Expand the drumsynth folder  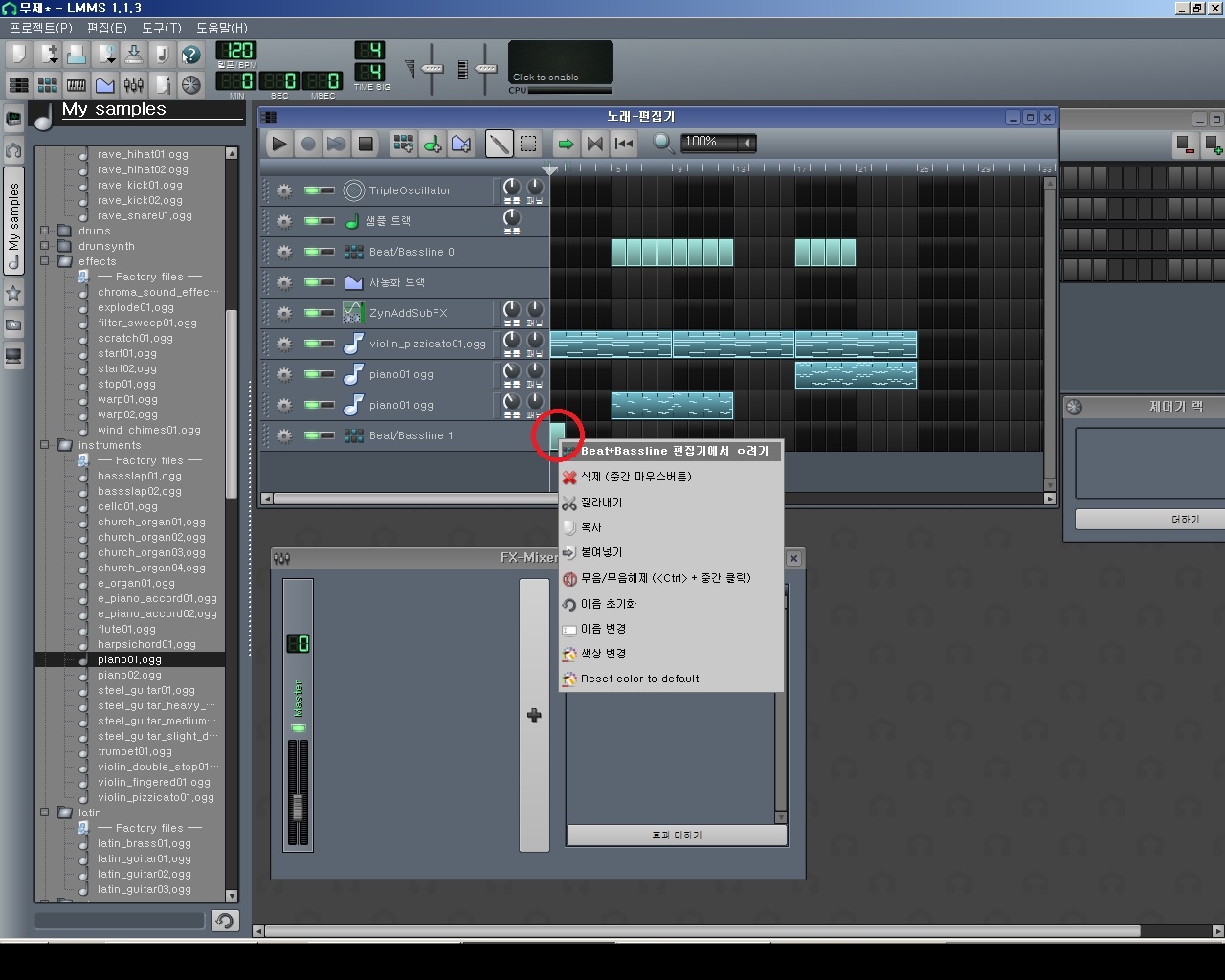(44, 246)
